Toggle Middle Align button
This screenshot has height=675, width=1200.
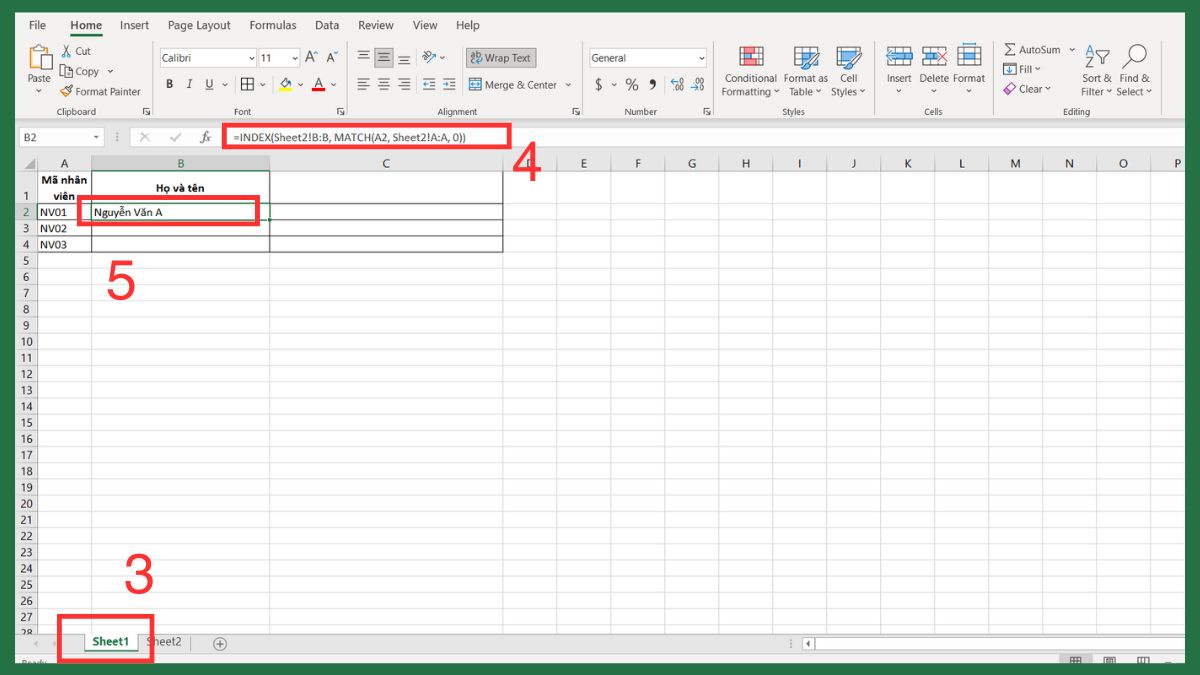tap(383, 57)
